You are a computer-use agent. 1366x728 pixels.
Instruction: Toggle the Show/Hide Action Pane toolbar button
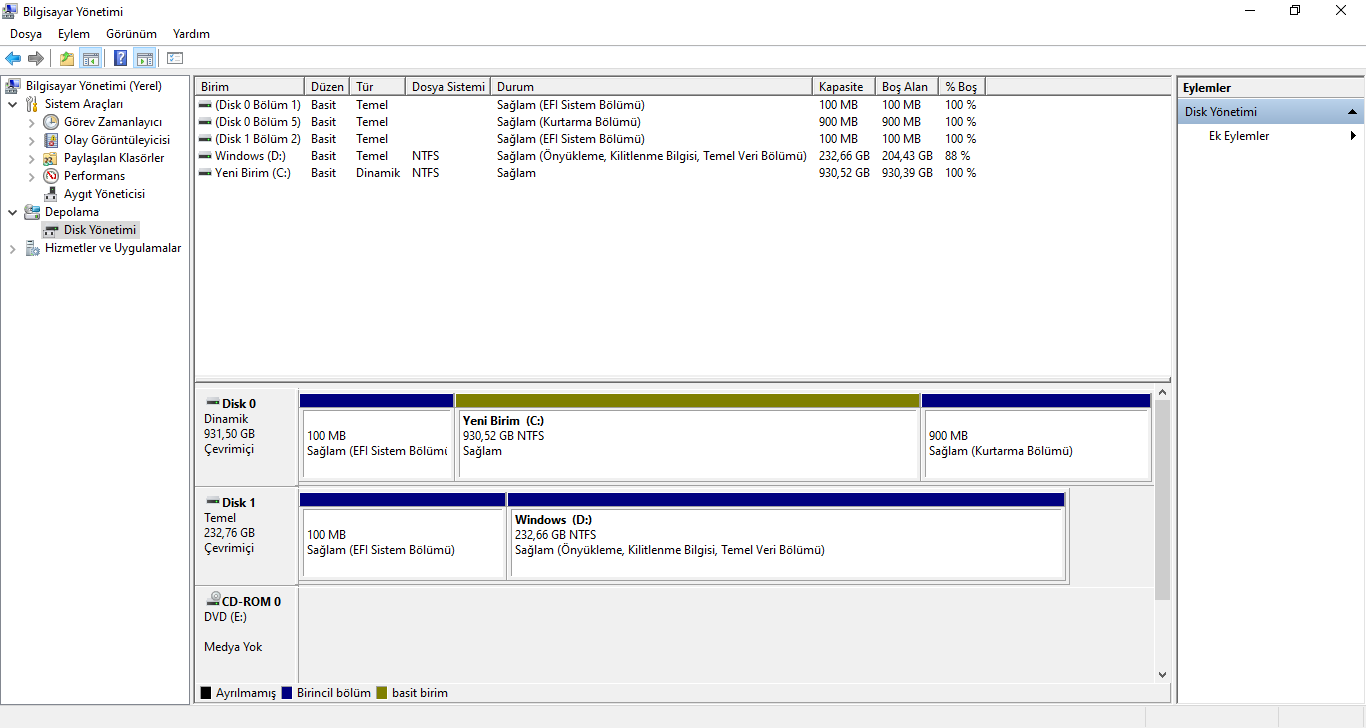click(x=144, y=58)
